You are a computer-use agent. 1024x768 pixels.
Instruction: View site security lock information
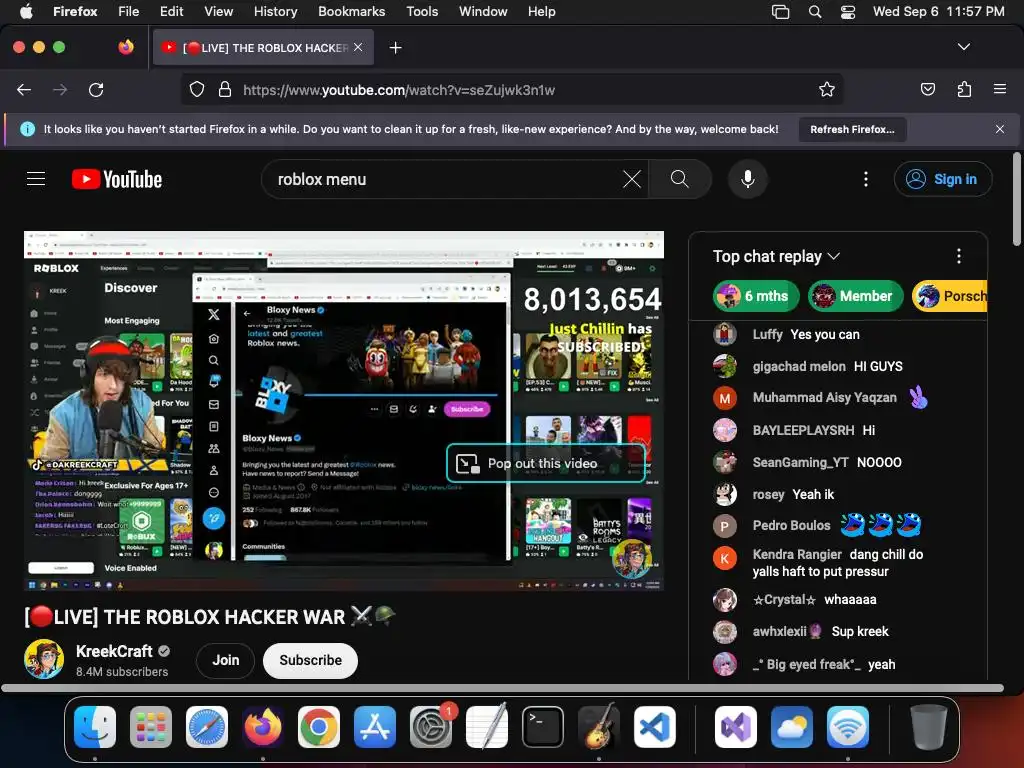click(x=225, y=89)
